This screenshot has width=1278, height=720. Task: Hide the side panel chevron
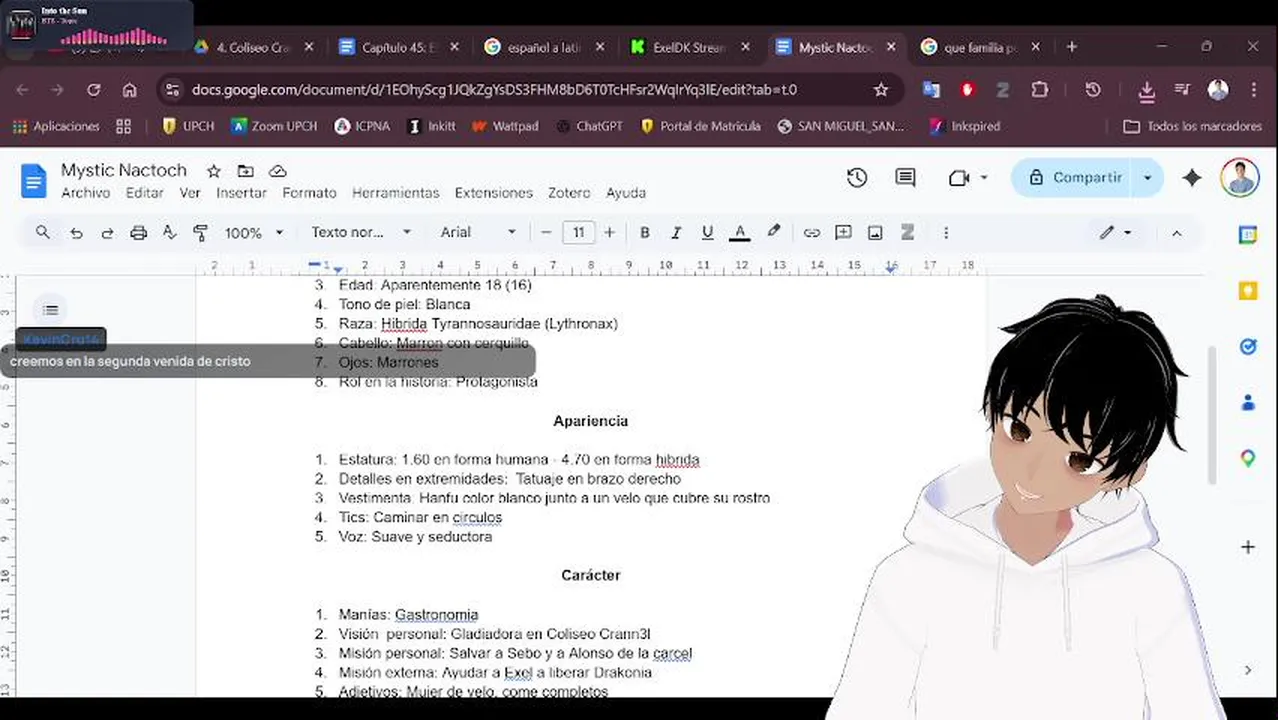click(1248, 670)
